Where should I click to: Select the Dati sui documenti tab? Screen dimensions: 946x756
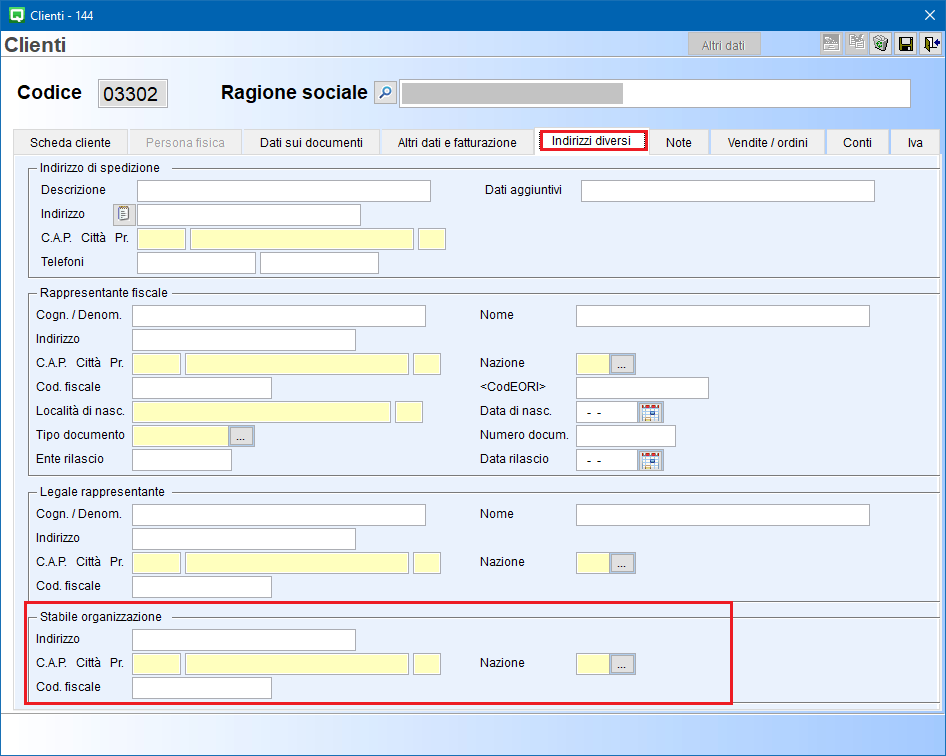click(x=311, y=143)
